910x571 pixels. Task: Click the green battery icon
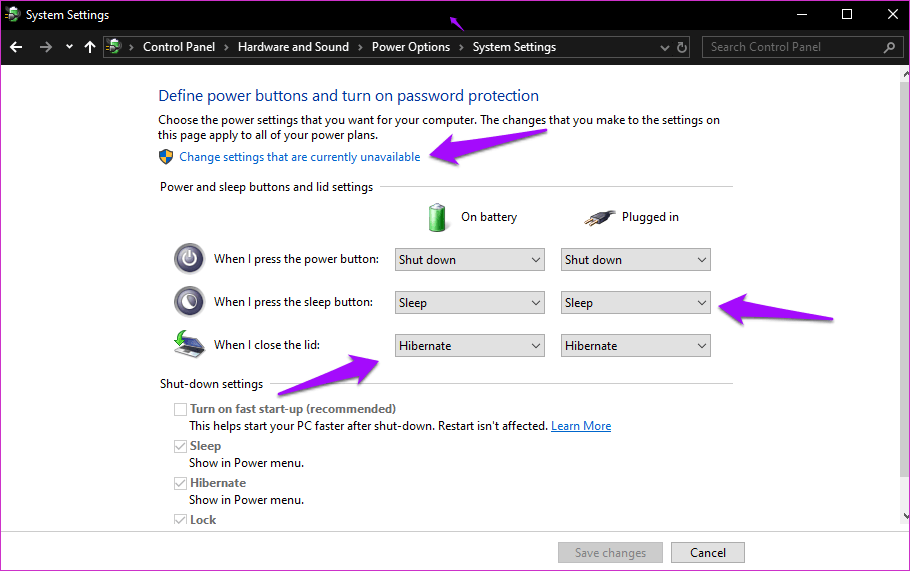tap(437, 218)
